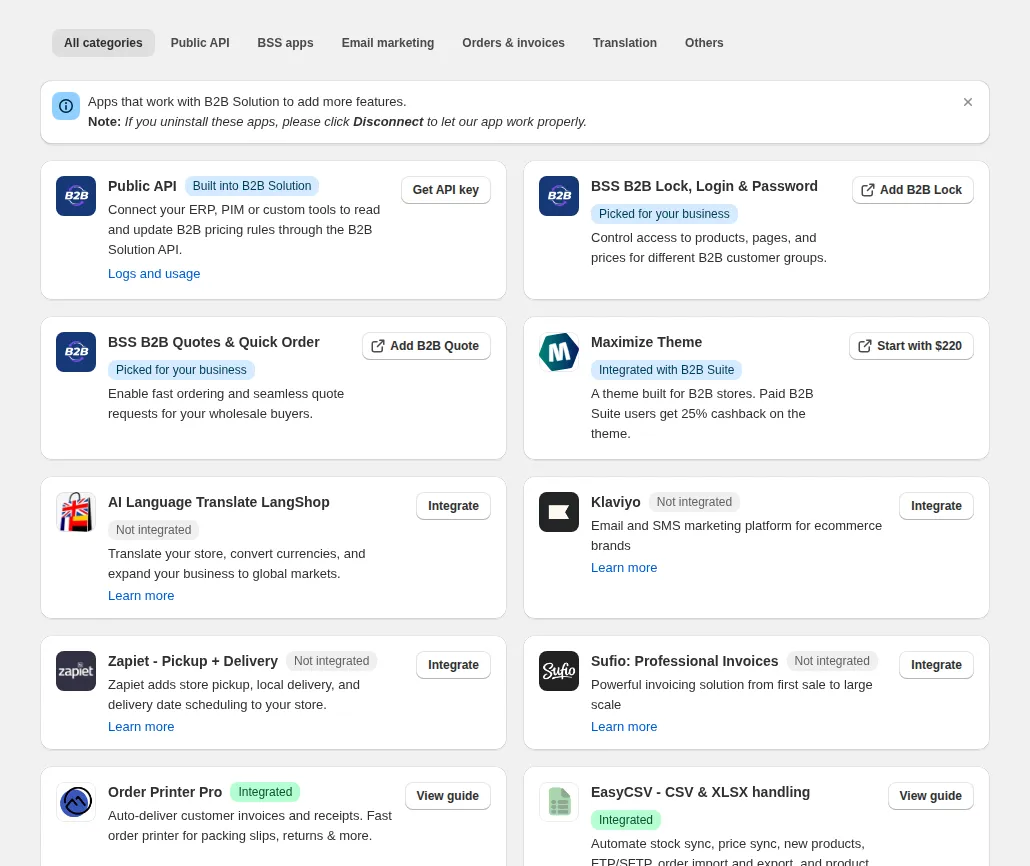
Task: Click EasyCSV Integrated badge
Action: pos(626,820)
